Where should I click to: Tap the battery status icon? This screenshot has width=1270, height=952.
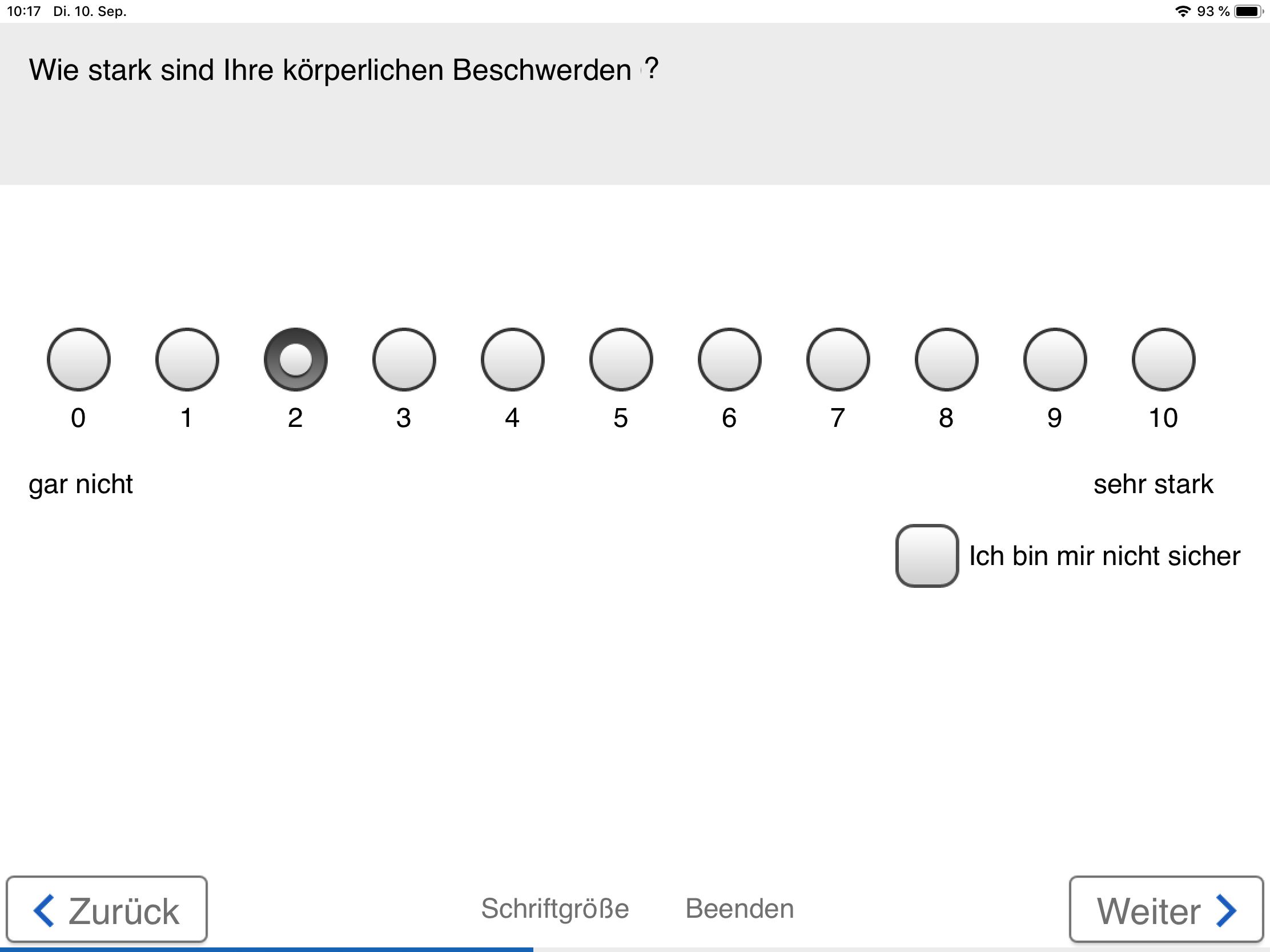click(1249, 11)
